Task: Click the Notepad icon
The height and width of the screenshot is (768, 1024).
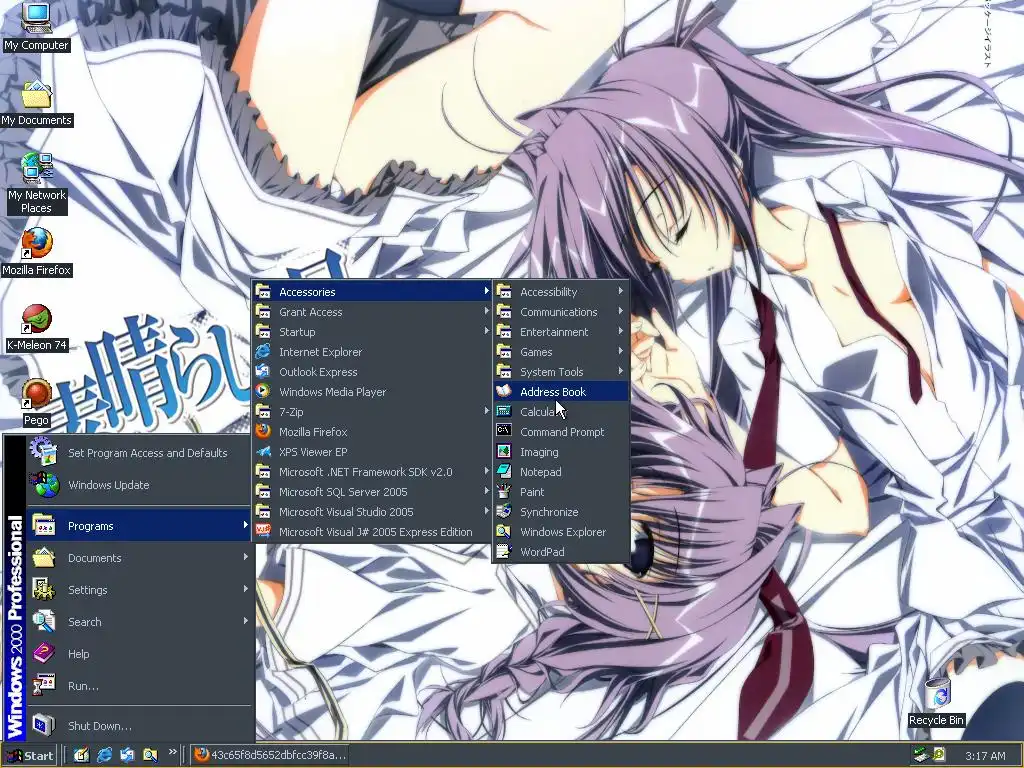Action: [x=504, y=472]
